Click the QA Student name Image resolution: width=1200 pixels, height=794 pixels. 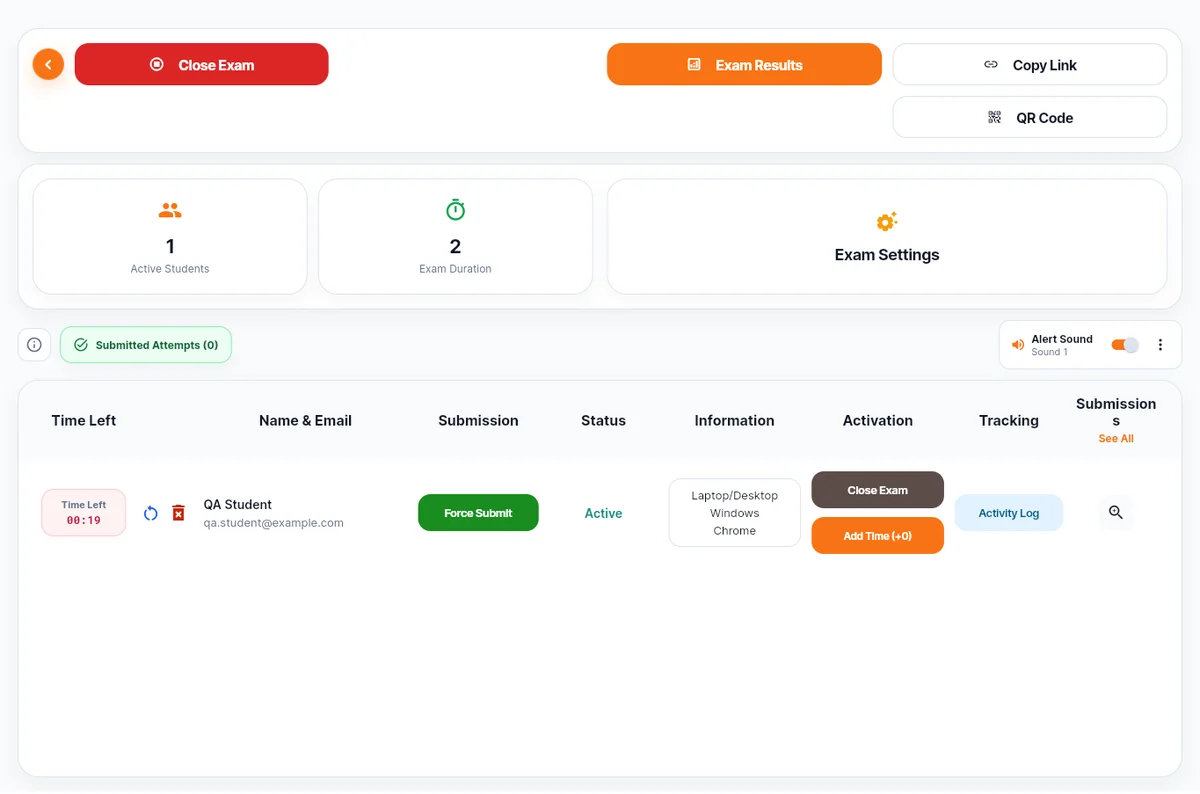pyautogui.click(x=238, y=505)
